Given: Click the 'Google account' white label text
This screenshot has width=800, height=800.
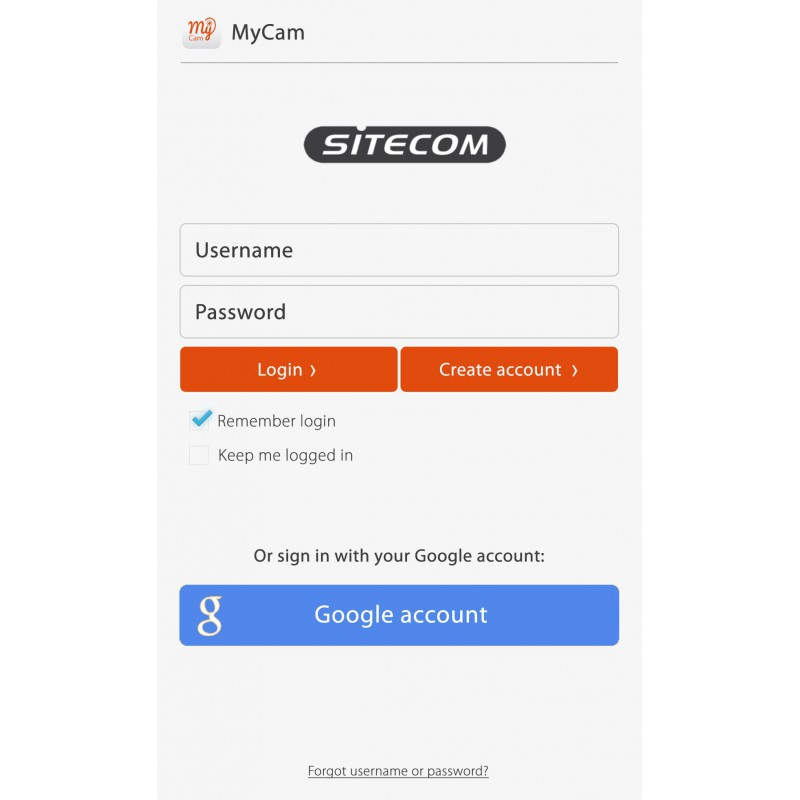Looking at the screenshot, I should click(x=401, y=615).
